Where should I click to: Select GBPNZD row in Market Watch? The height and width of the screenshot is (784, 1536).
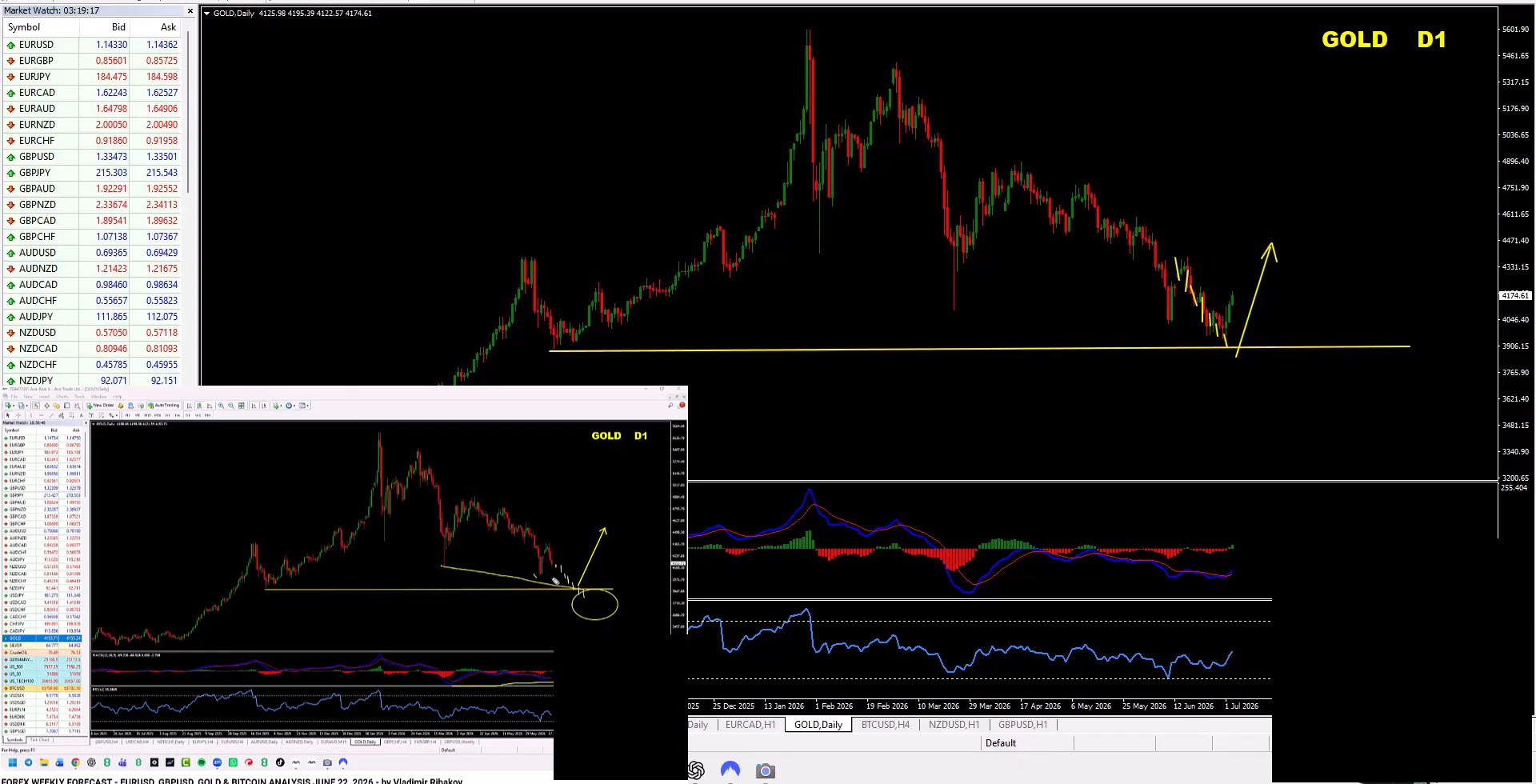point(92,205)
